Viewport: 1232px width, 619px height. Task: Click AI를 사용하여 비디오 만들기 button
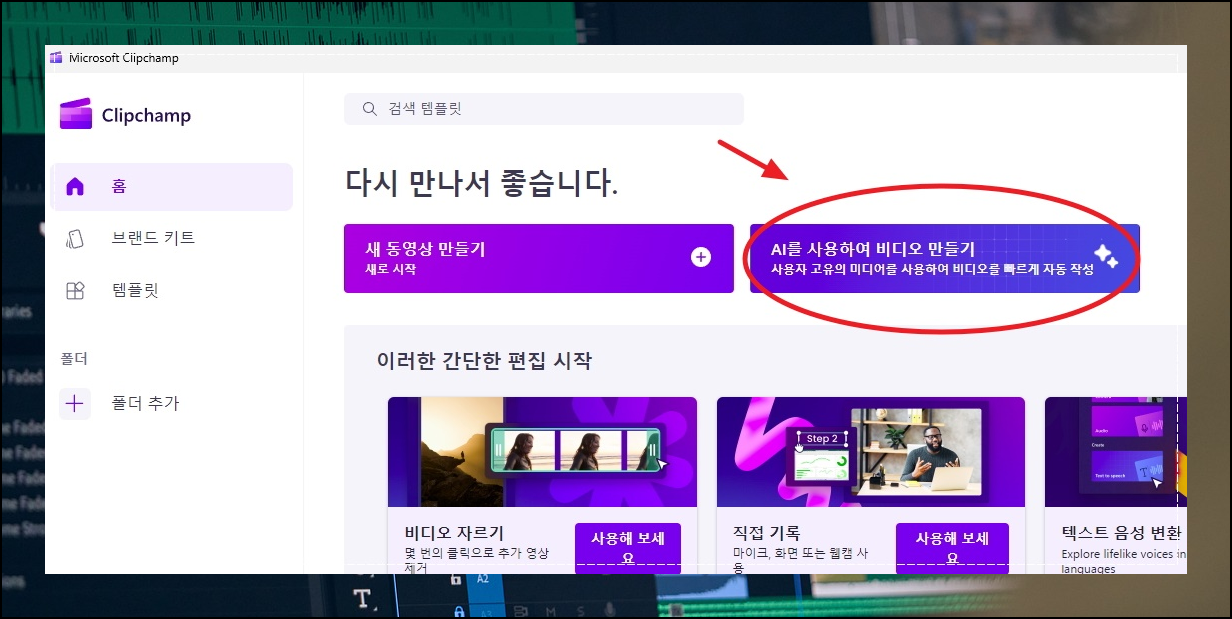tap(945, 258)
